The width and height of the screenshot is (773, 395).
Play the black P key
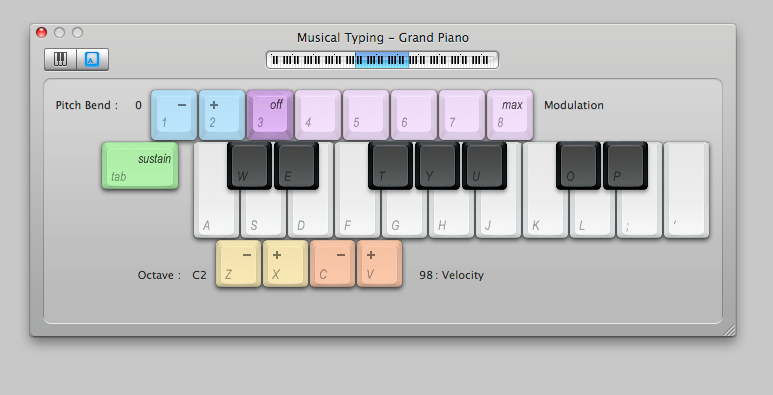click(625, 165)
